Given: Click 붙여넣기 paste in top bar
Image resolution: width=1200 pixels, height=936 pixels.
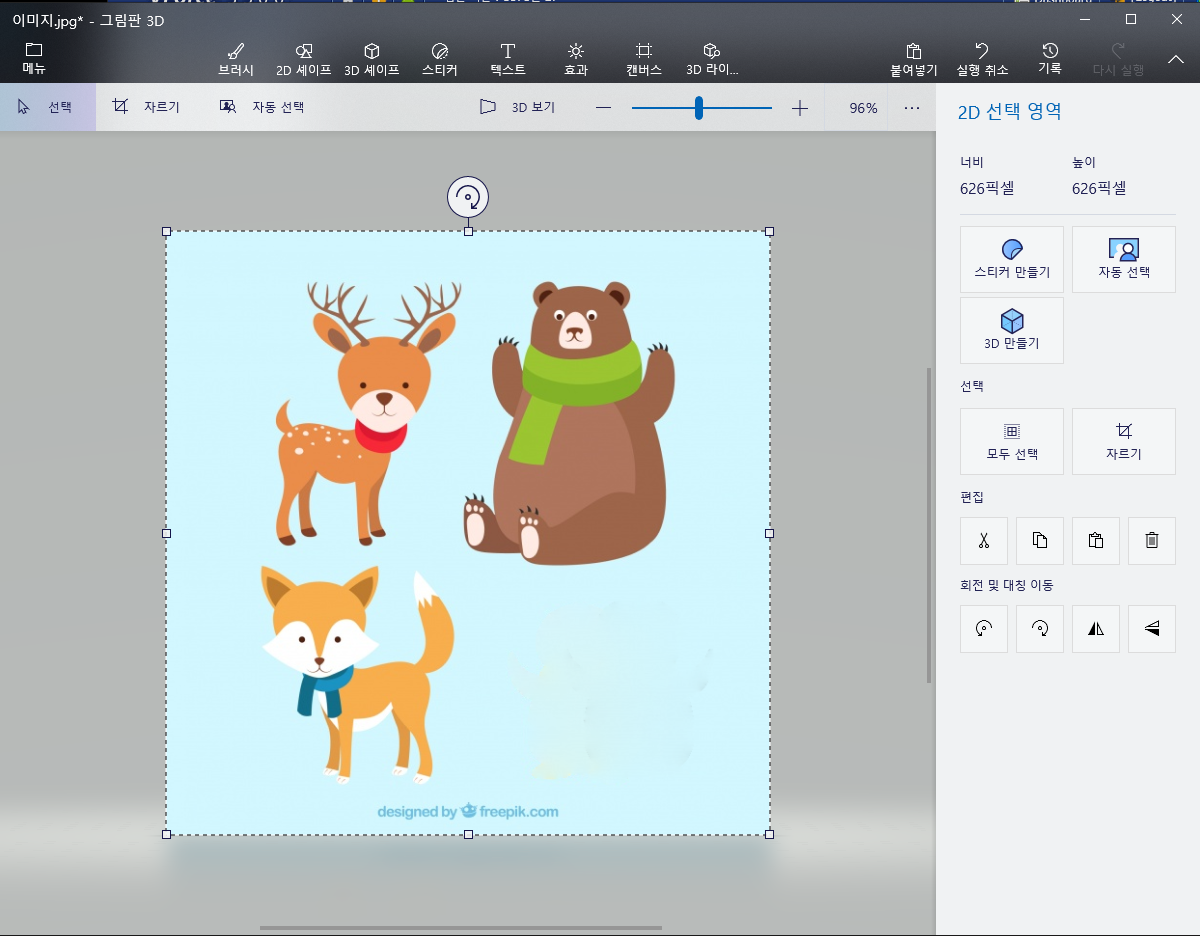Looking at the screenshot, I should click(x=914, y=60).
